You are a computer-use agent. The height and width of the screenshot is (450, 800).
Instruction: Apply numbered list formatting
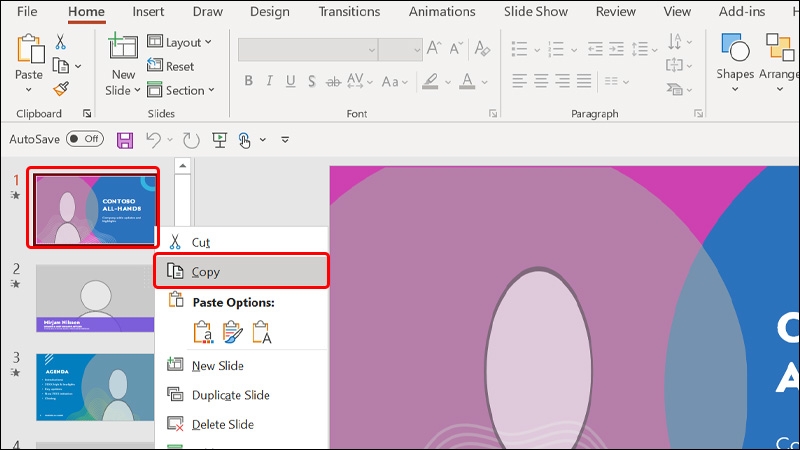click(x=556, y=49)
